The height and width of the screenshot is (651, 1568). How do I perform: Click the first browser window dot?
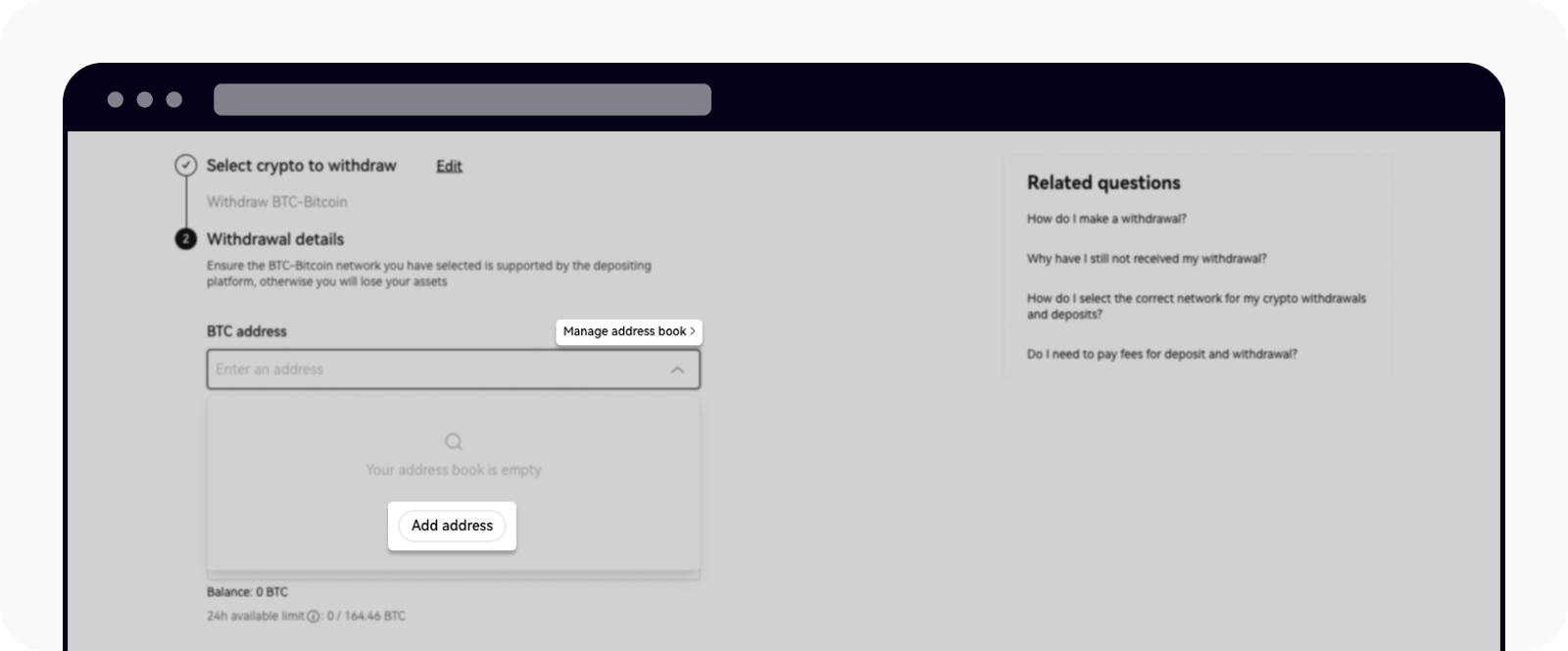(x=116, y=99)
